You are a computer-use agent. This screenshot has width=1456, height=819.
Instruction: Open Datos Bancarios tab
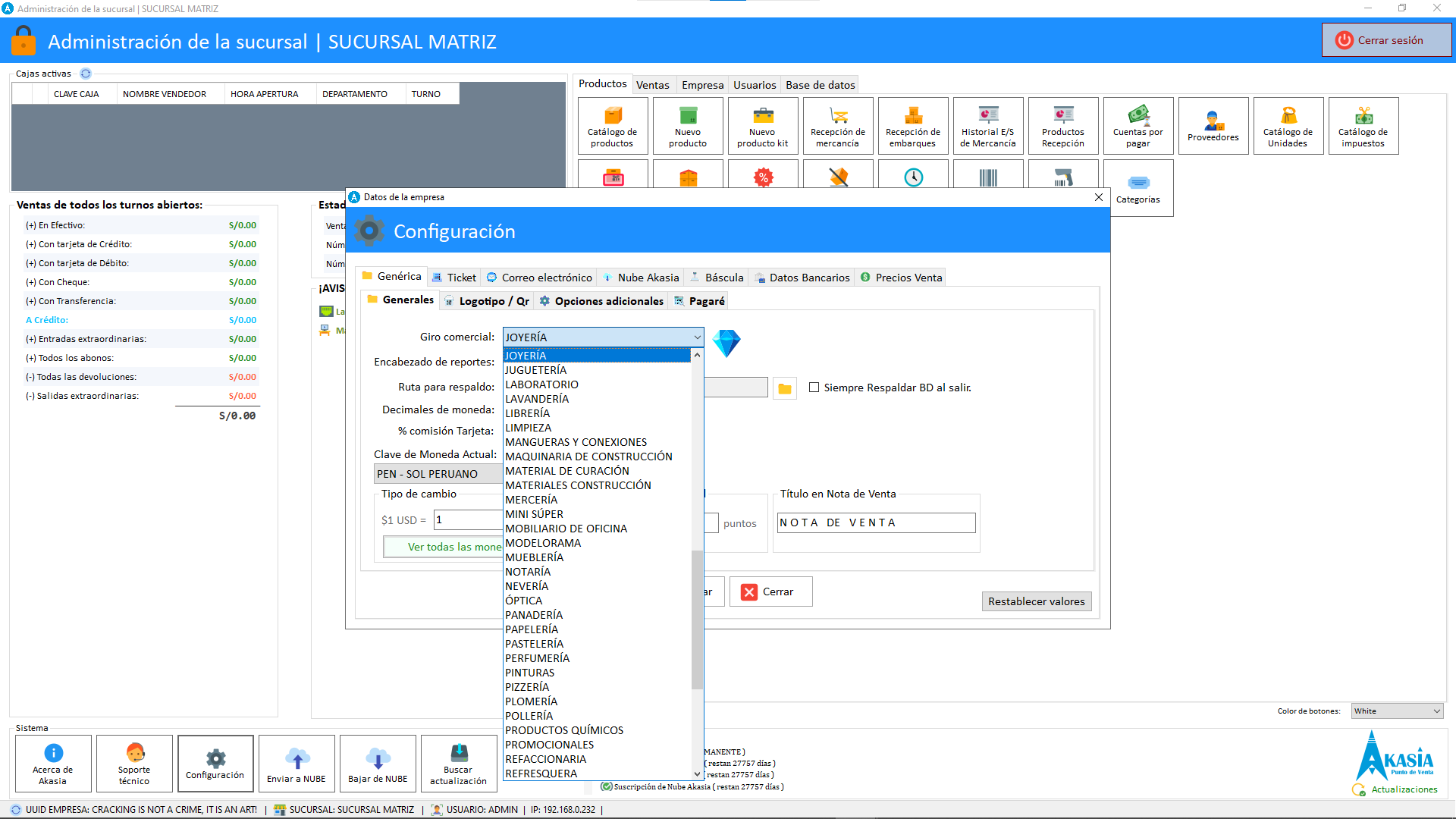(802, 278)
